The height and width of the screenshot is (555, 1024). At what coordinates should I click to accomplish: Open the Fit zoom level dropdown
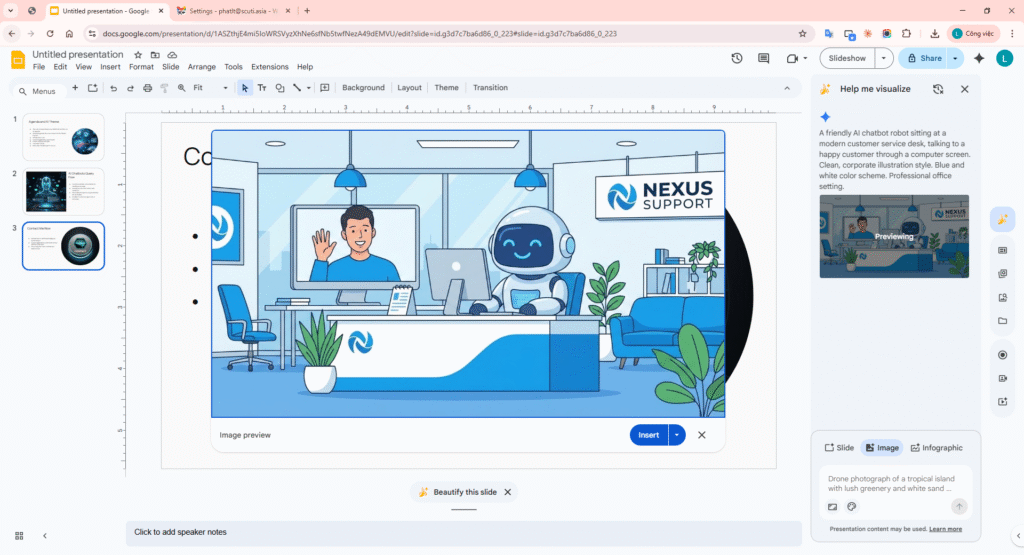(x=210, y=88)
